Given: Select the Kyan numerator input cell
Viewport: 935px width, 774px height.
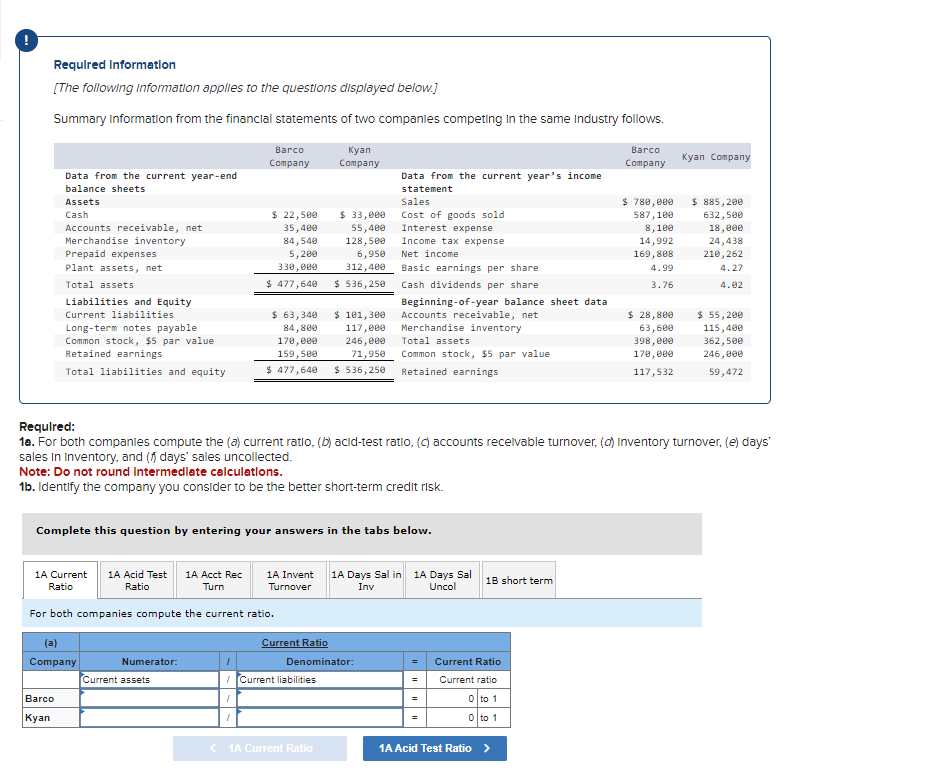Looking at the screenshot, I should click(149, 717).
